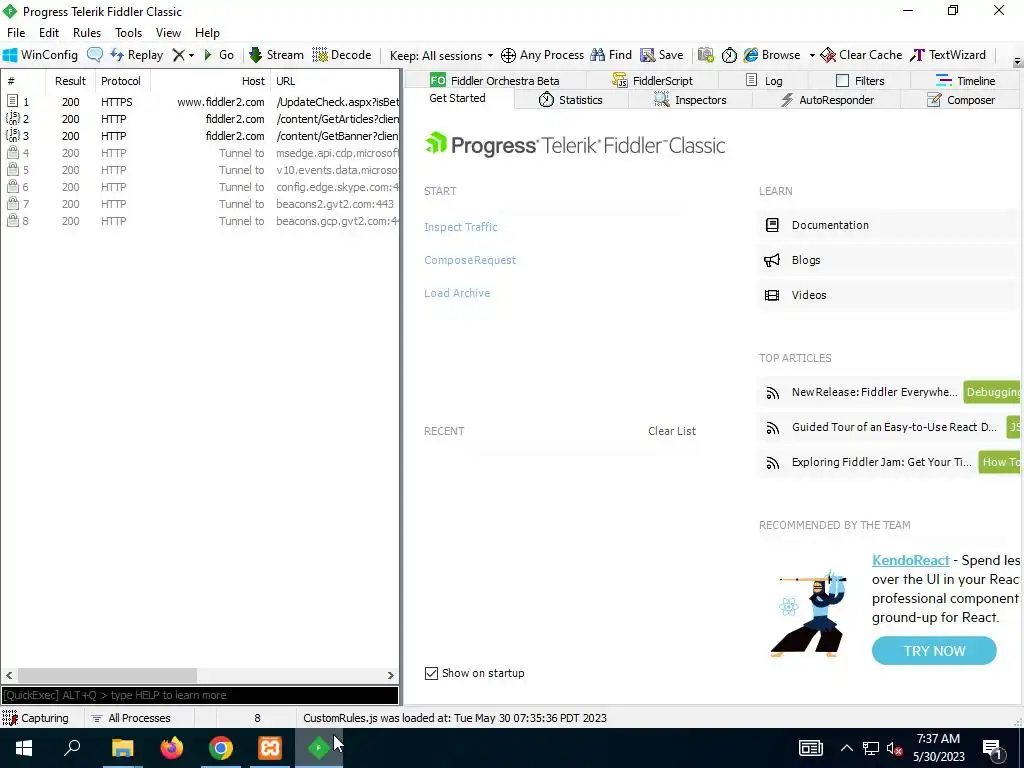
Task: Uncheck Show on startup checkbox
Action: point(431,673)
